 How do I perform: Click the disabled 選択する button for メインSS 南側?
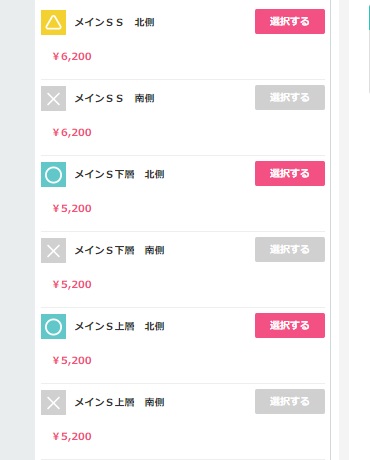click(x=290, y=98)
